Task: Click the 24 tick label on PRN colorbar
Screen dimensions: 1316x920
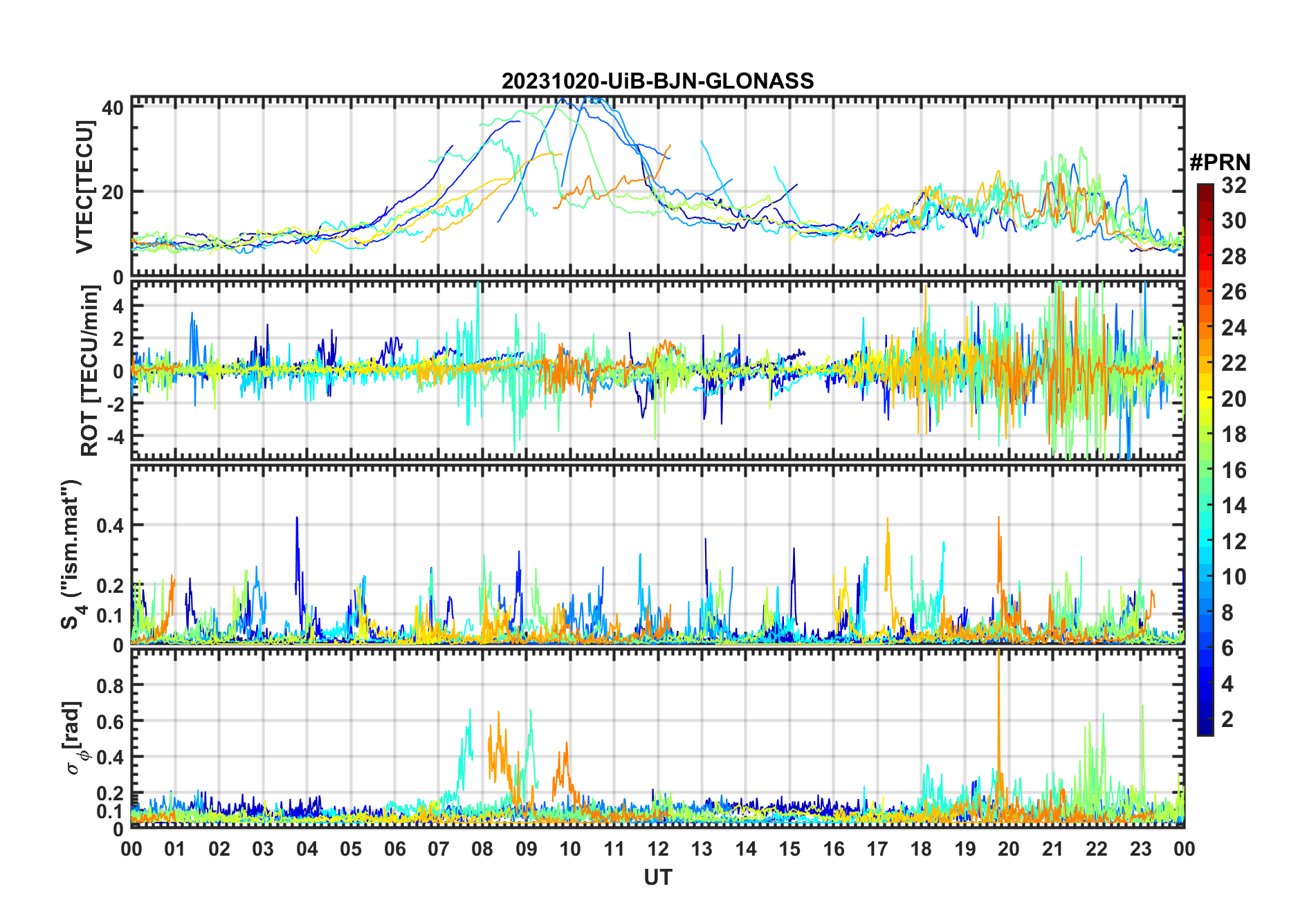Action: (1234, 328)
